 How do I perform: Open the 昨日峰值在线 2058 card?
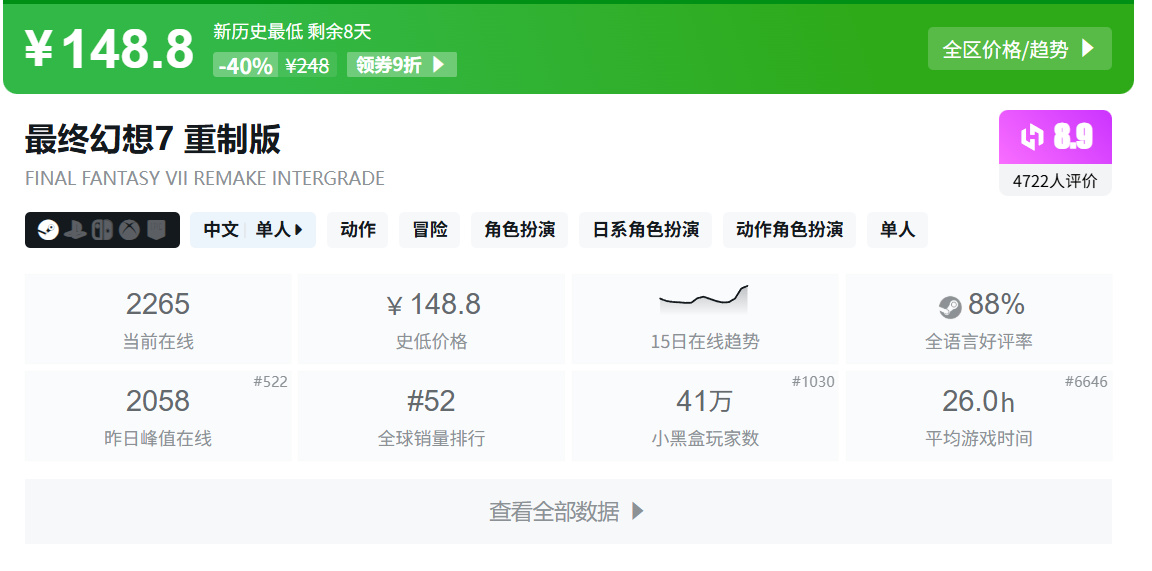pyautogui.click(x=158, y=416)
